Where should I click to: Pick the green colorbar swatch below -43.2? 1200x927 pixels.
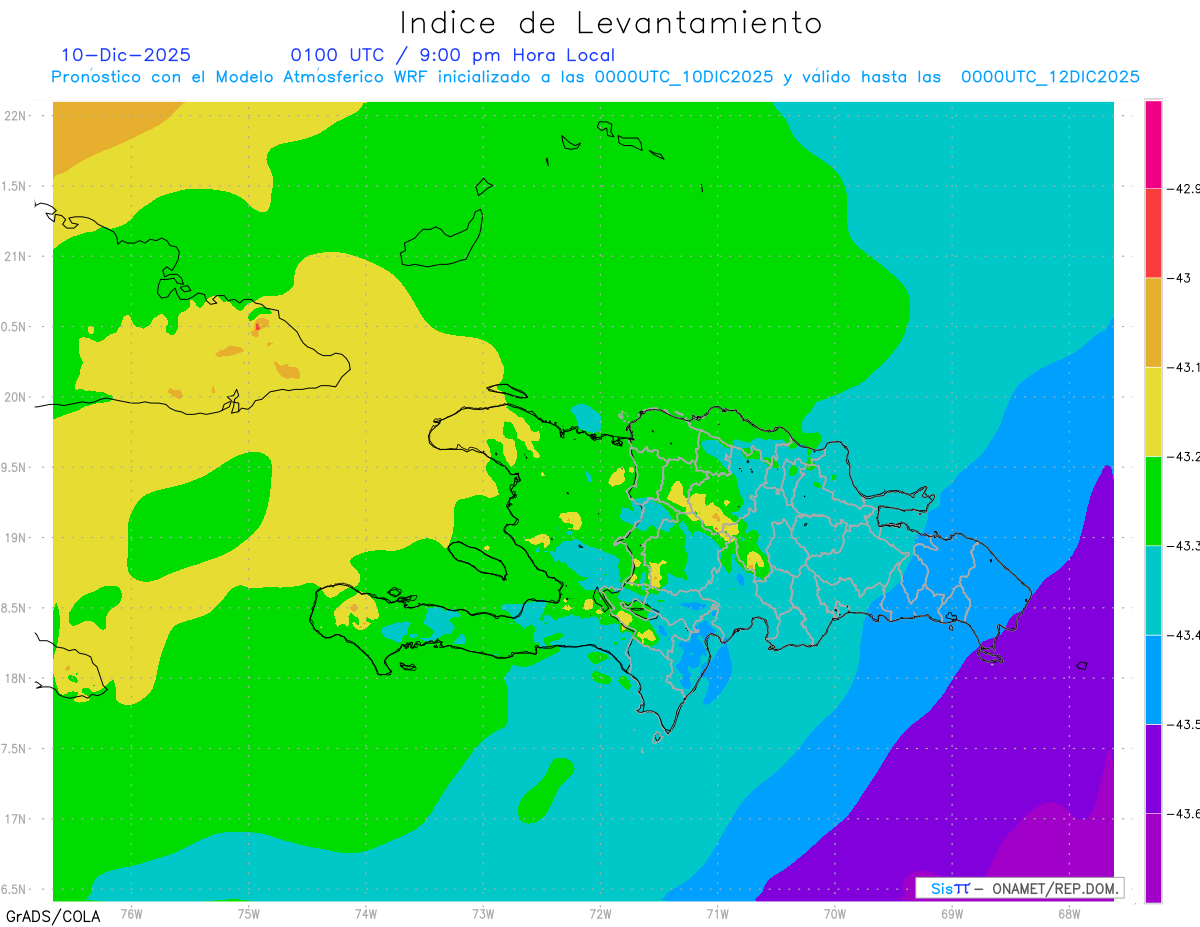coord(1153,500)
